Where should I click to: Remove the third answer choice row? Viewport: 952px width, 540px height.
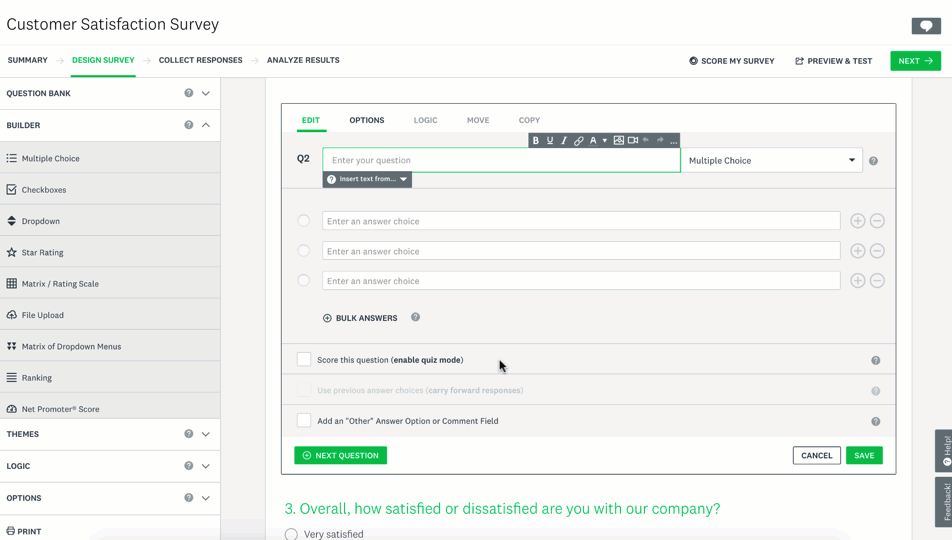(x=877, y=281)
